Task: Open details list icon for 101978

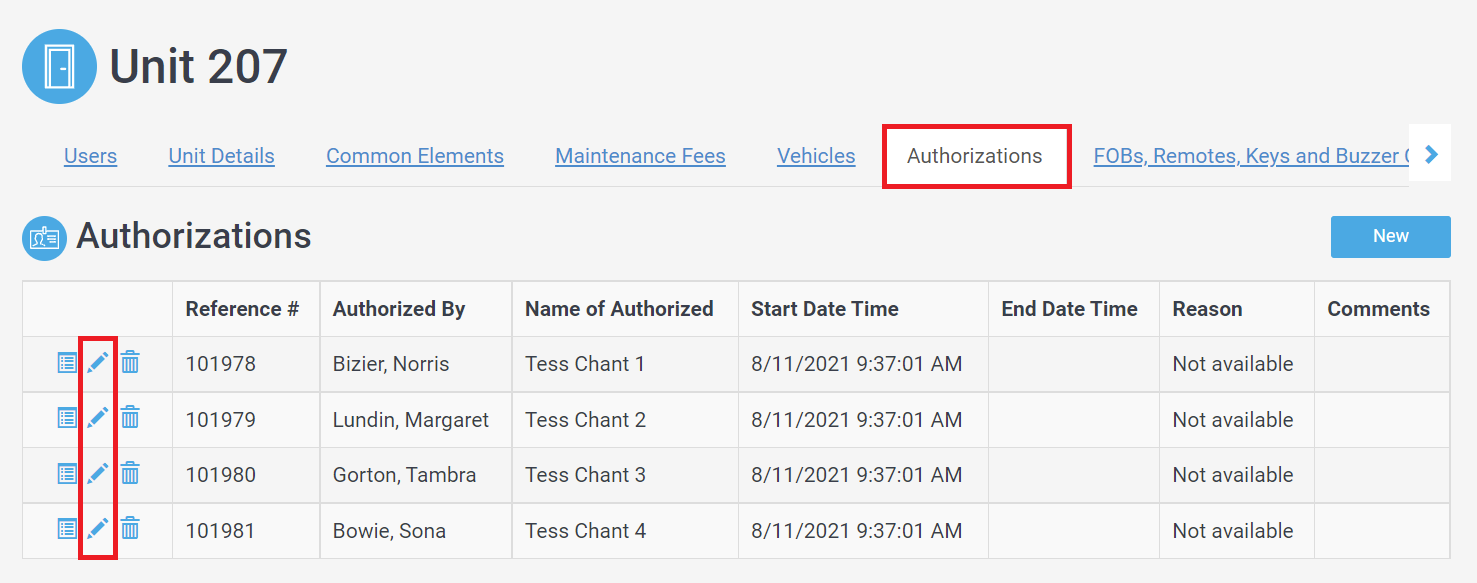Action: click(x=67, y=363)
